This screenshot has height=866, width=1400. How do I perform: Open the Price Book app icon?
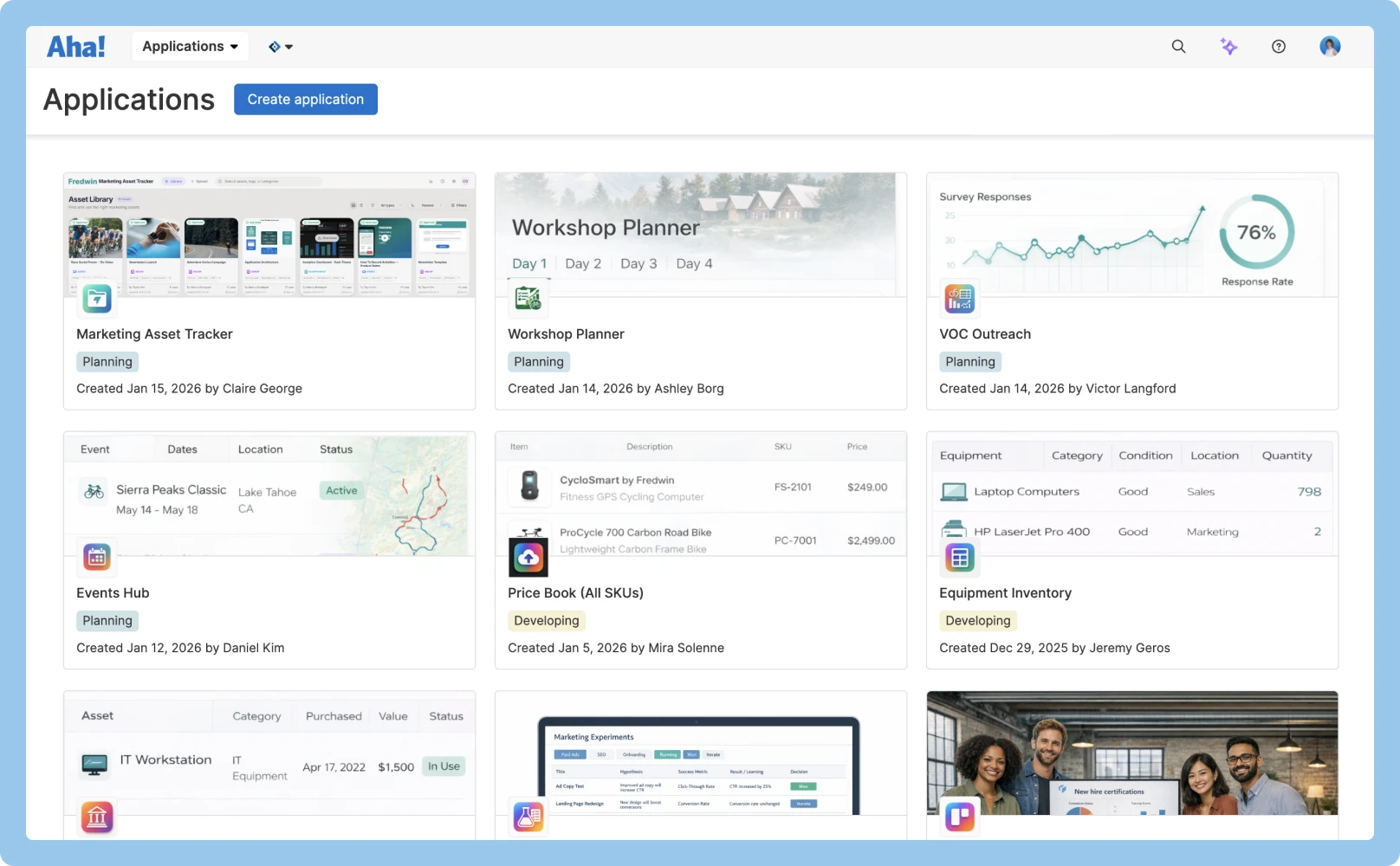coord(528,558)
